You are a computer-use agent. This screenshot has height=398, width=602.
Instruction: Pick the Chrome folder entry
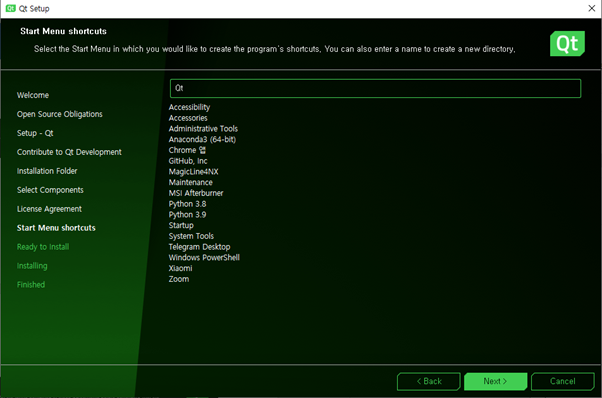(x=187, y=150)
